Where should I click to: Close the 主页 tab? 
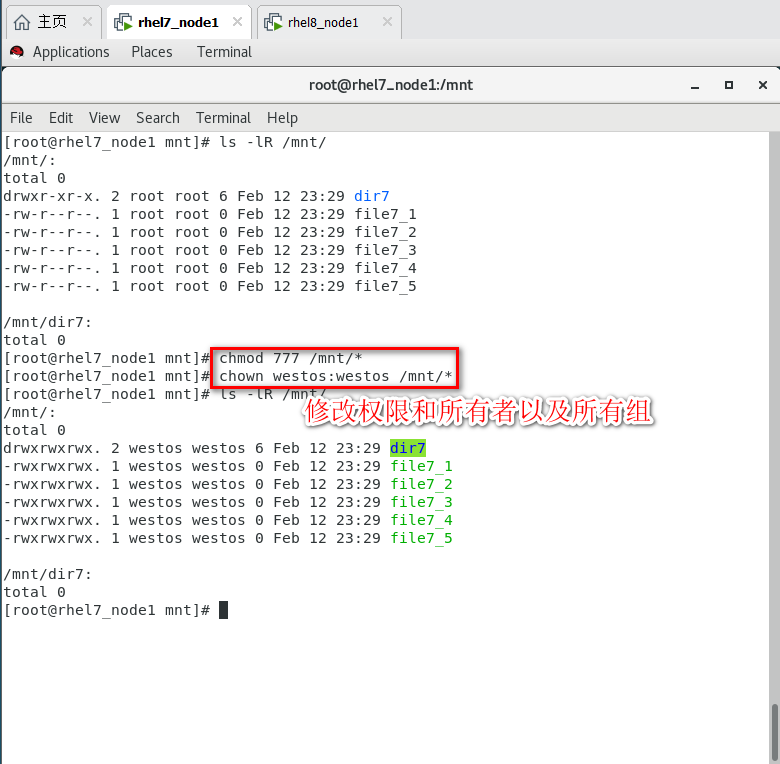(87, 22)
